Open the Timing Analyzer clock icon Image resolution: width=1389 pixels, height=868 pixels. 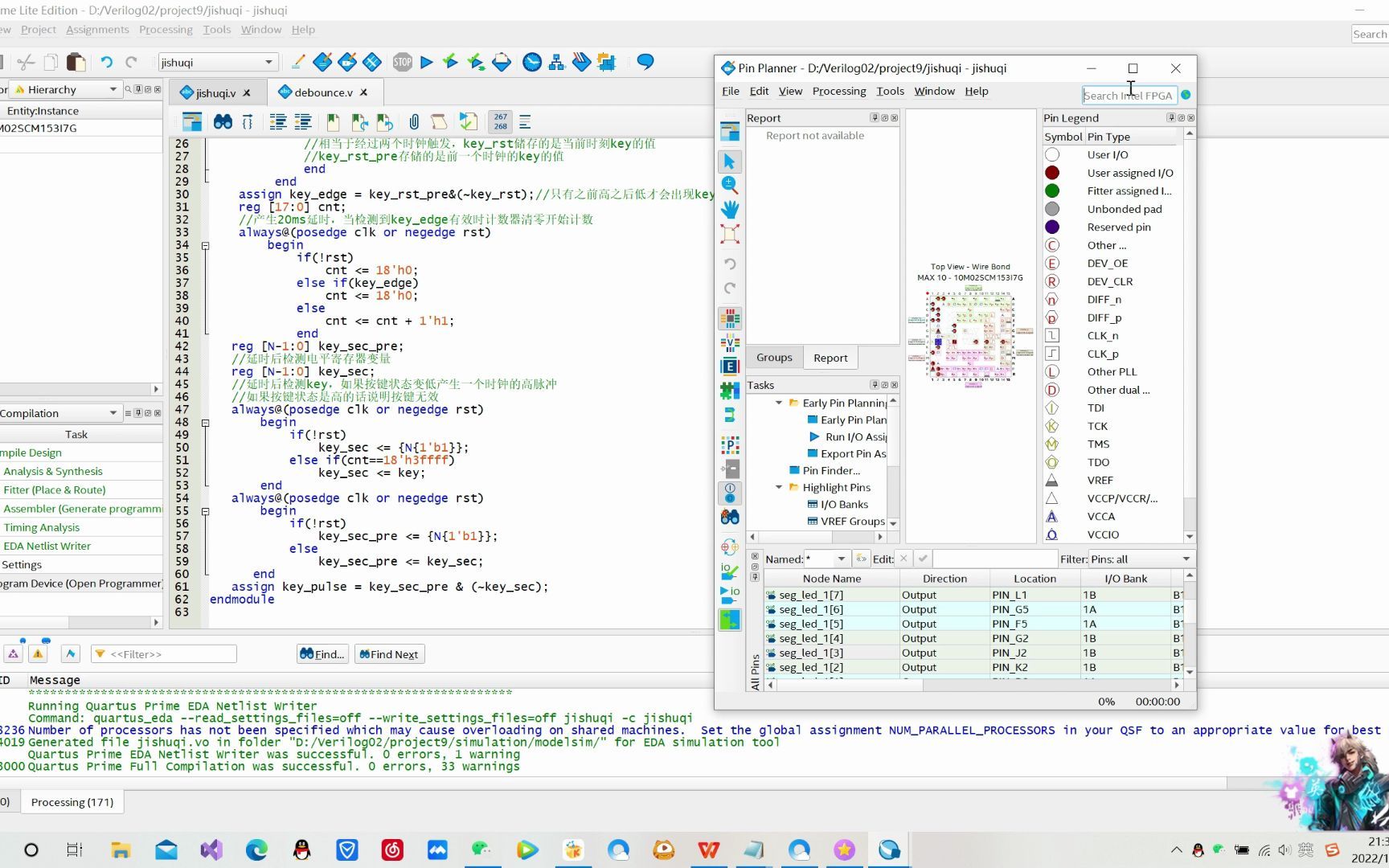(x=531, y=62)
